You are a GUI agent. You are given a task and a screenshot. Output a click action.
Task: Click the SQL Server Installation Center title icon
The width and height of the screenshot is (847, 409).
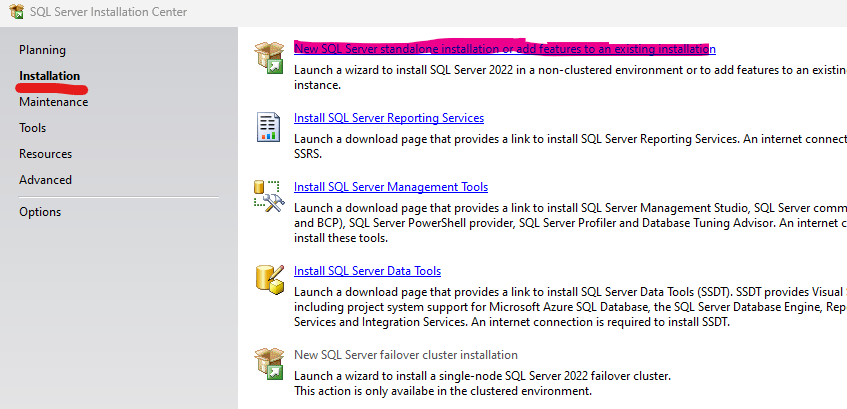coord(17,11)
